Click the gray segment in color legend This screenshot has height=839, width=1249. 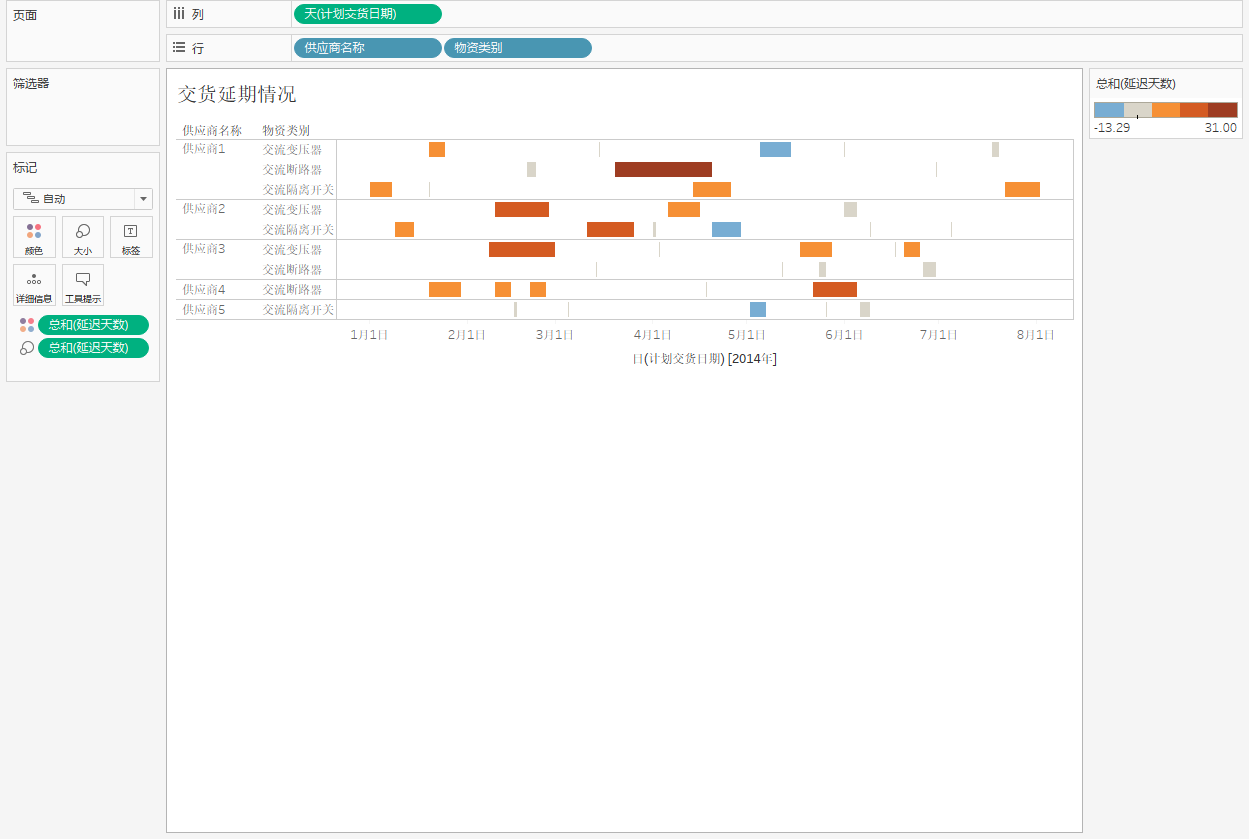click(1138, 110)
